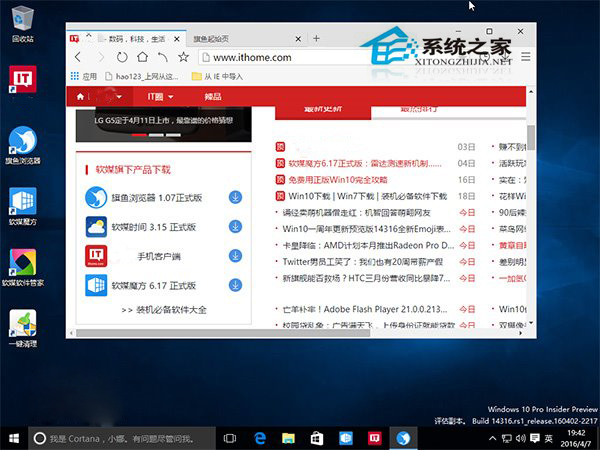This screenshot has width=600, height=450.
Task: Click the browser forward arrow
Action: pyautogui.click(x=101, y=57)
